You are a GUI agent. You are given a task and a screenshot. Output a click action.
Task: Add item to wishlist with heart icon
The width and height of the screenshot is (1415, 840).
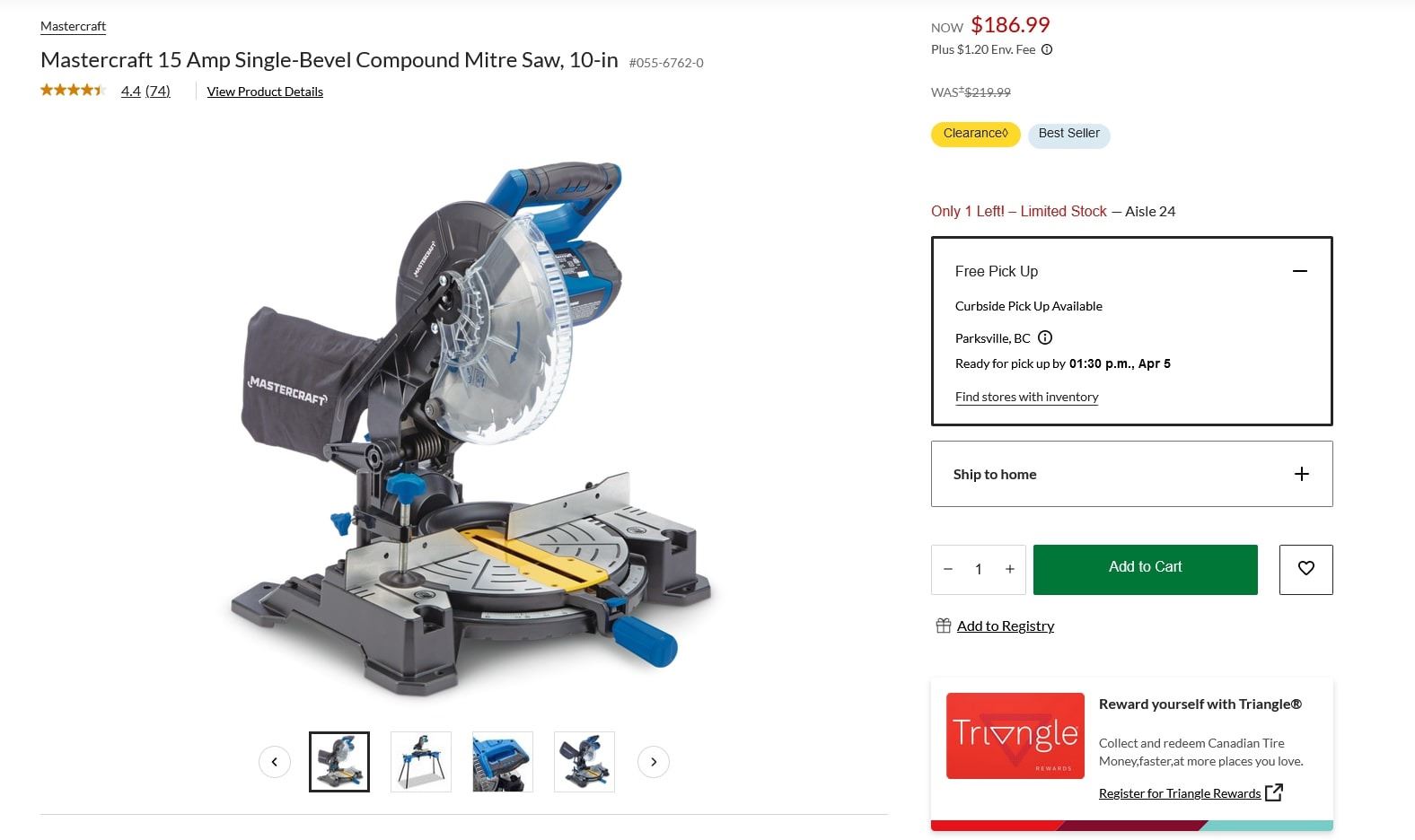pyautogui.click(x=1306, y=569)
